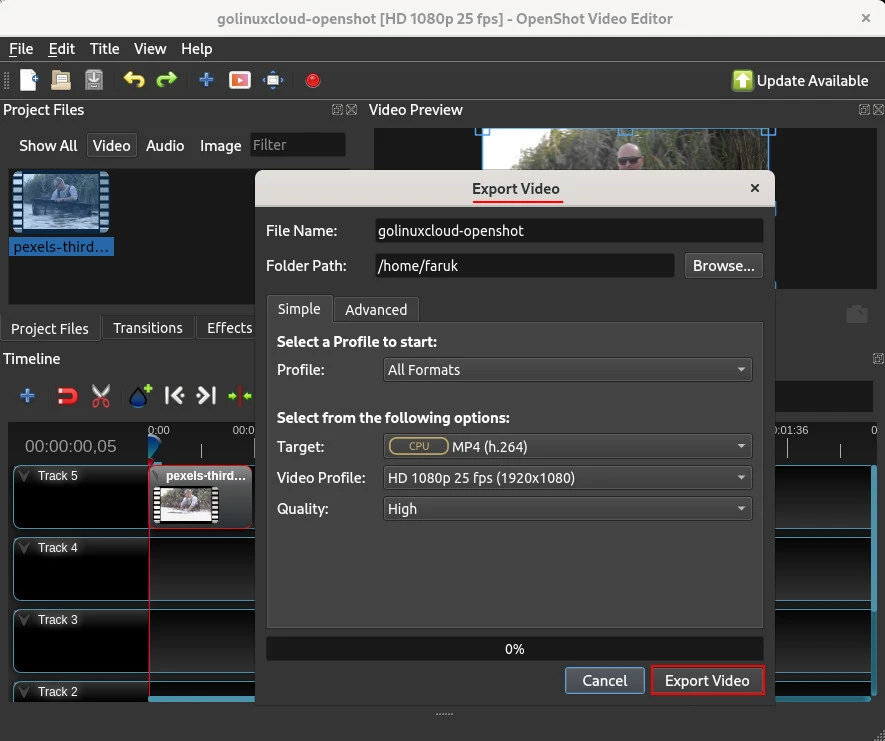Click the File Name input field

pyautogui.click(x=568, y=231)
